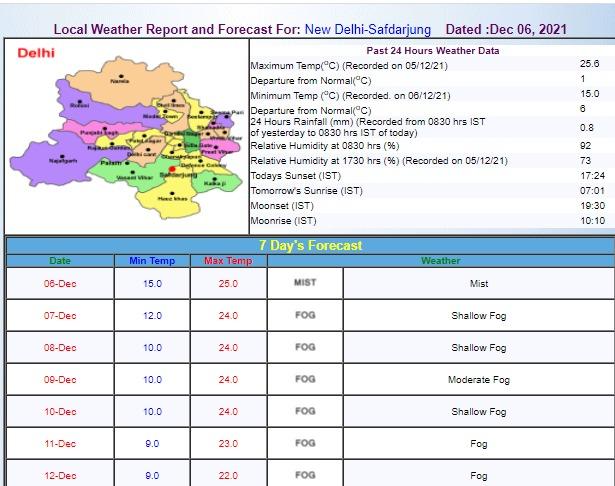The height and width of the screenshot is (486, 615).
Task: Click the Moderate Fog forecast text
Action: tap(479, 380)
